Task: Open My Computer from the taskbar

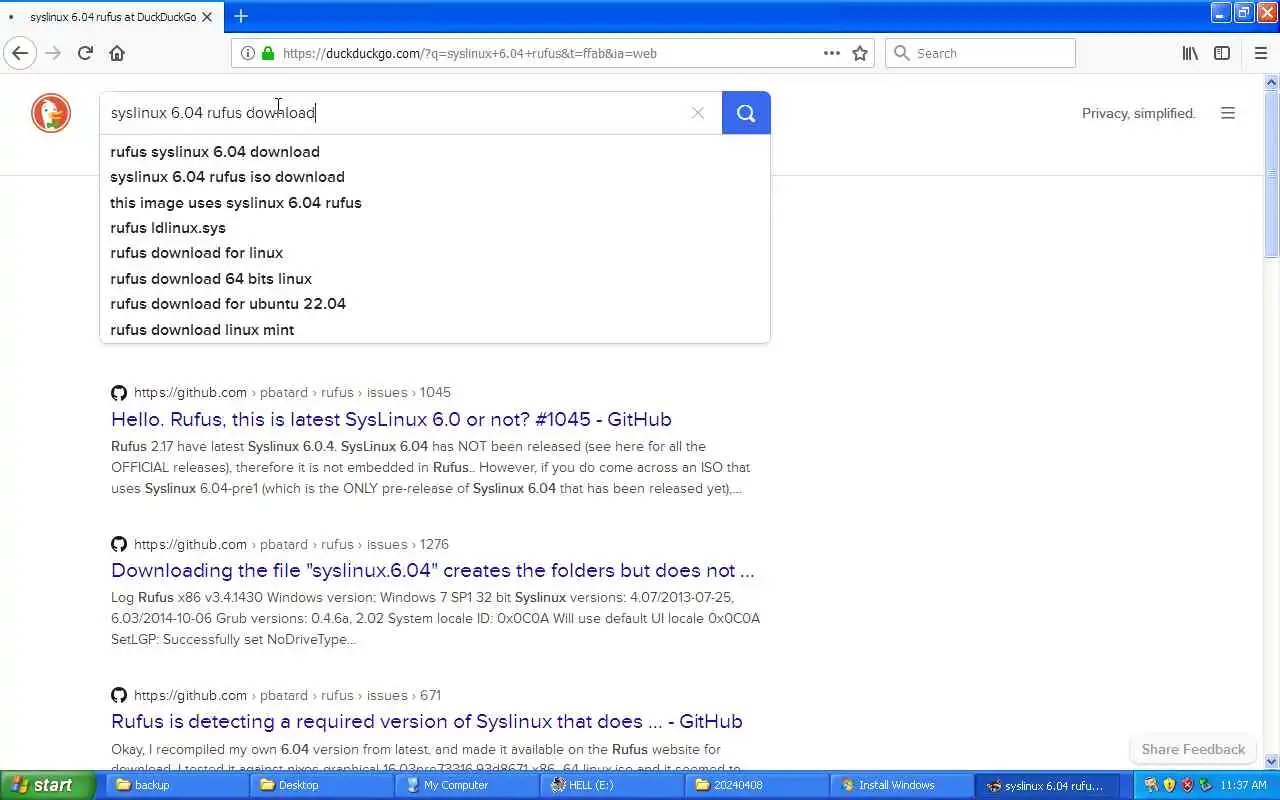Action: (467, 785)
